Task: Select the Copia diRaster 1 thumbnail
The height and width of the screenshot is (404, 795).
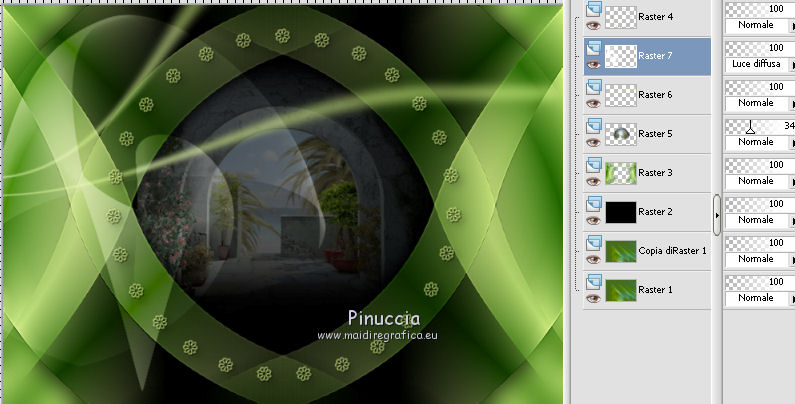Action: (621, 251)
